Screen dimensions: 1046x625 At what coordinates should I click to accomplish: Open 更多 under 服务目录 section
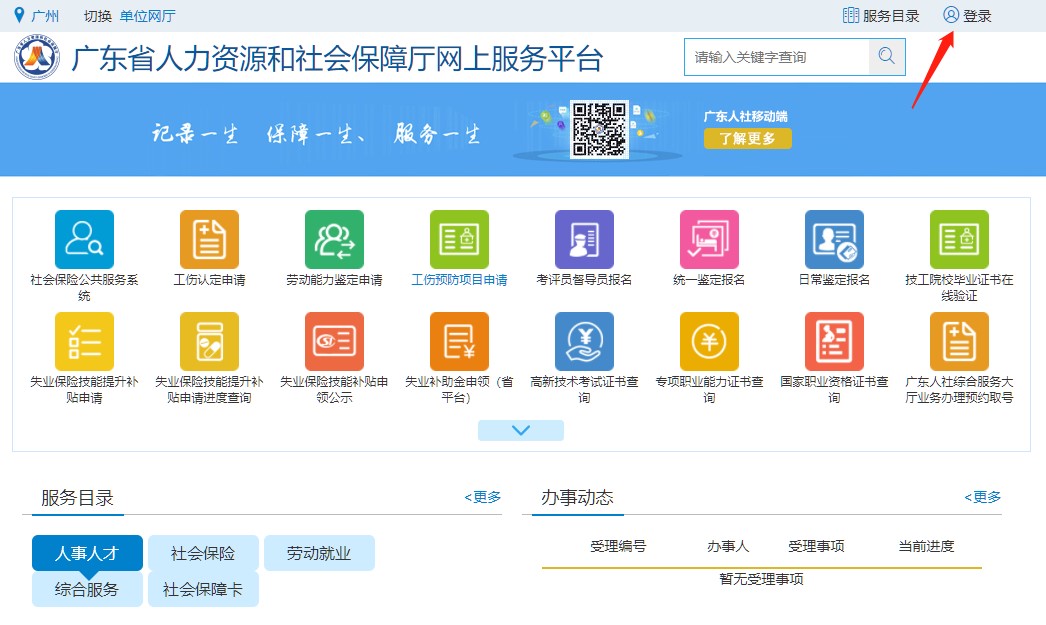(x=483, y=496)
